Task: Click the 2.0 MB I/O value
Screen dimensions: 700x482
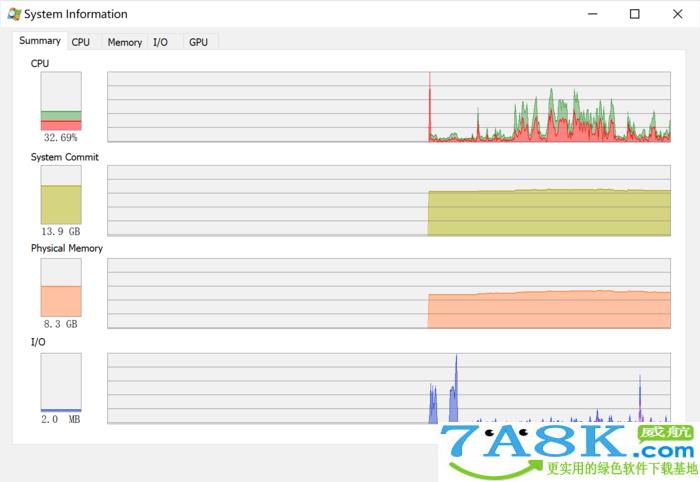Action: point(61,419)
